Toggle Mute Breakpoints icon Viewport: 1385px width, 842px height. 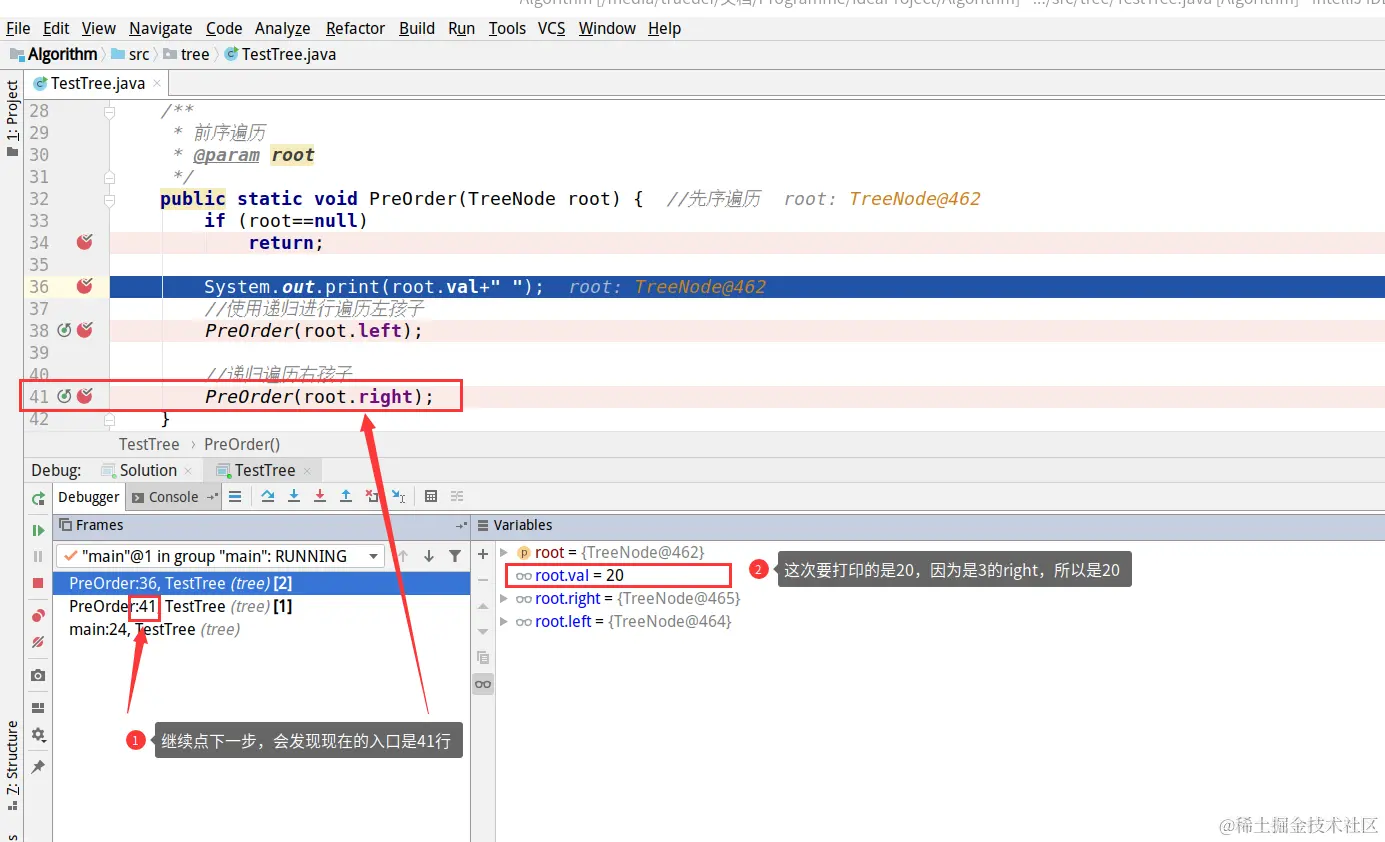(38, 641)
